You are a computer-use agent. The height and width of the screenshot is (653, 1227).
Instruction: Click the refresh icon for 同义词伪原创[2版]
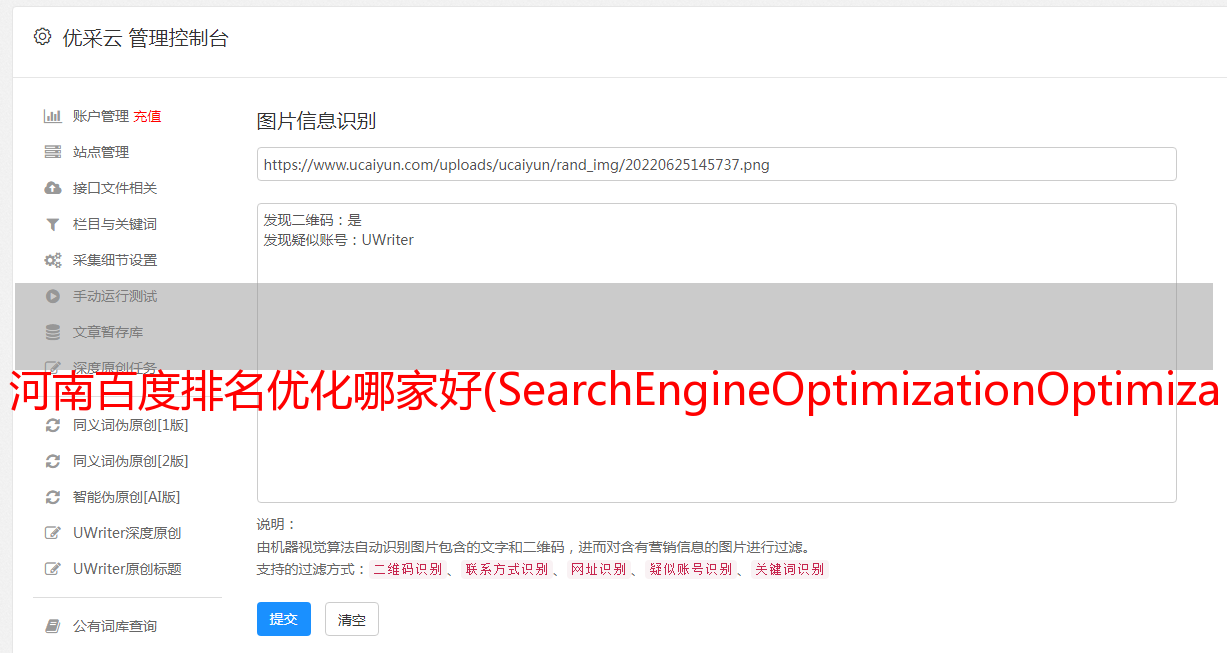[x=53, y=461]
